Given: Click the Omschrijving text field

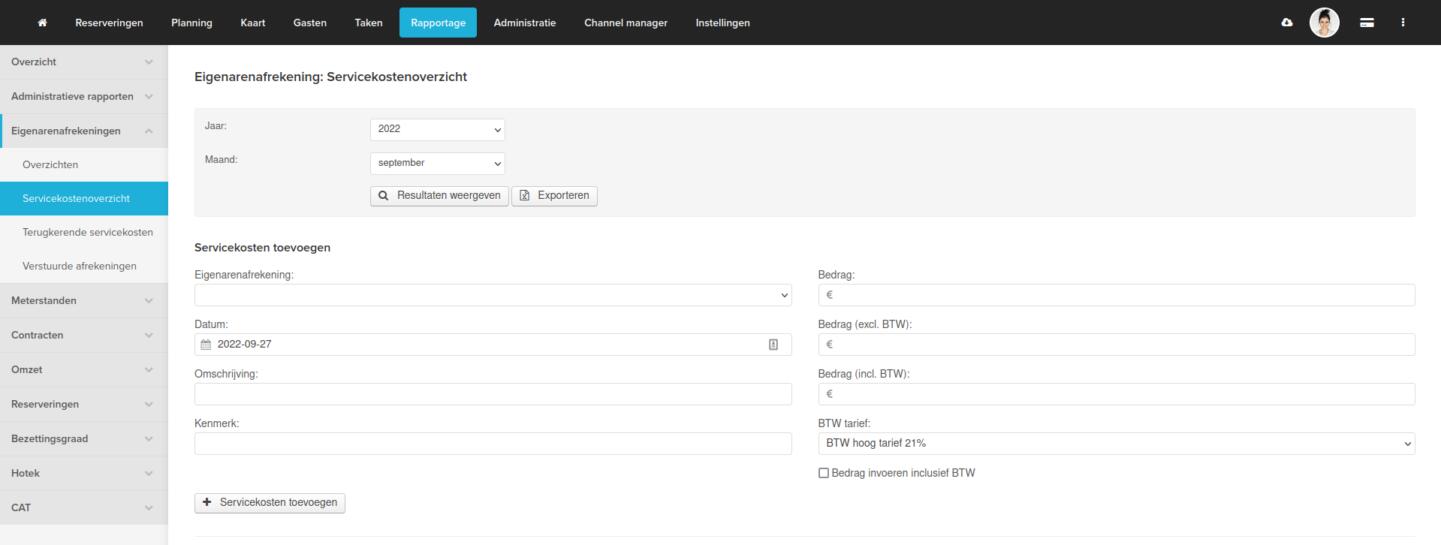Looking at the screenshot, I should click(x=492, y=394).
